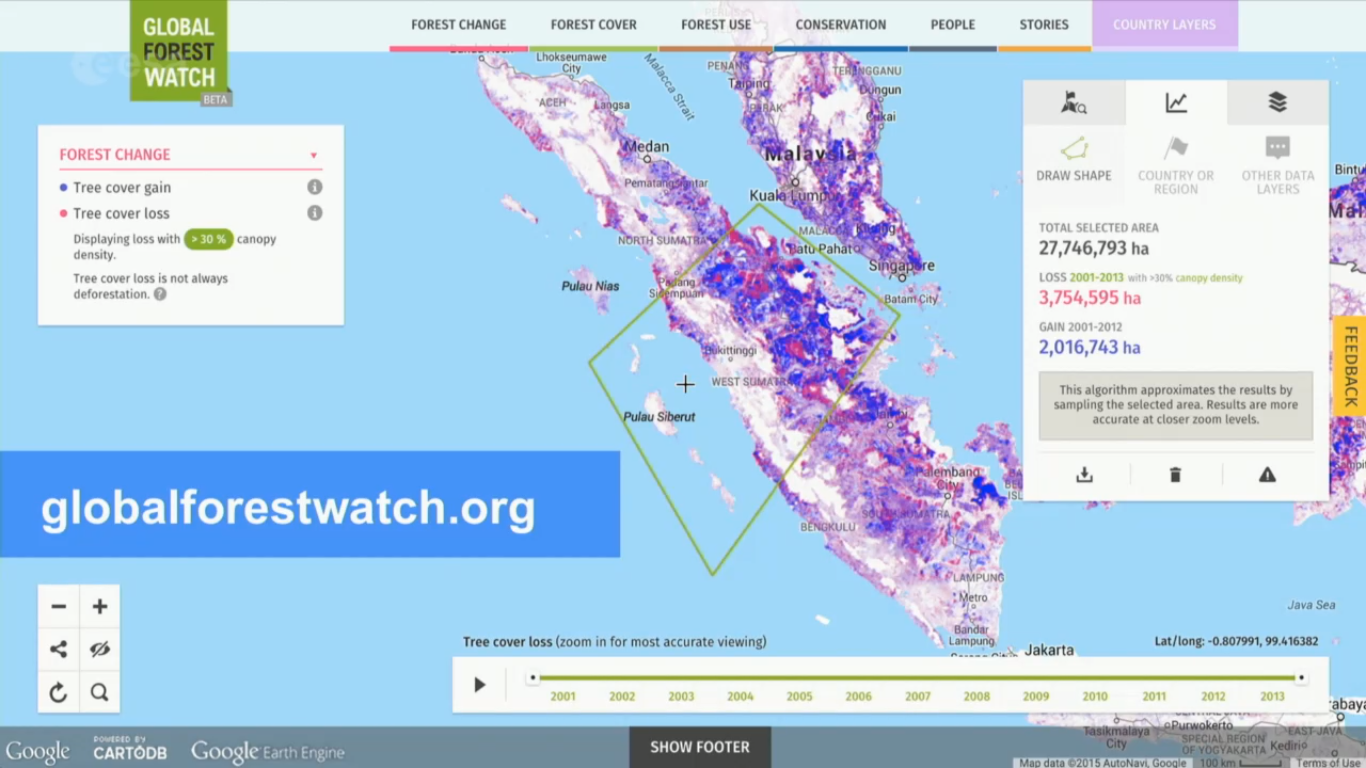Toggle Tree cover loss layer
This screenshot has width=1366, height=768.
coord(115,213)
